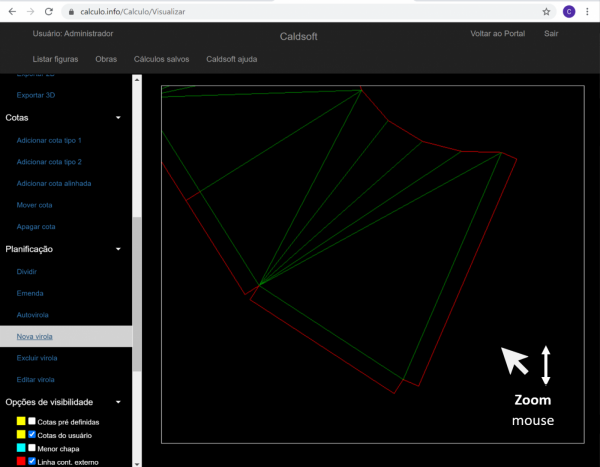The width and height of the screenshot is (600, 467).
Task: Open Chrome three-dot menu
Action: coord(588,11)
